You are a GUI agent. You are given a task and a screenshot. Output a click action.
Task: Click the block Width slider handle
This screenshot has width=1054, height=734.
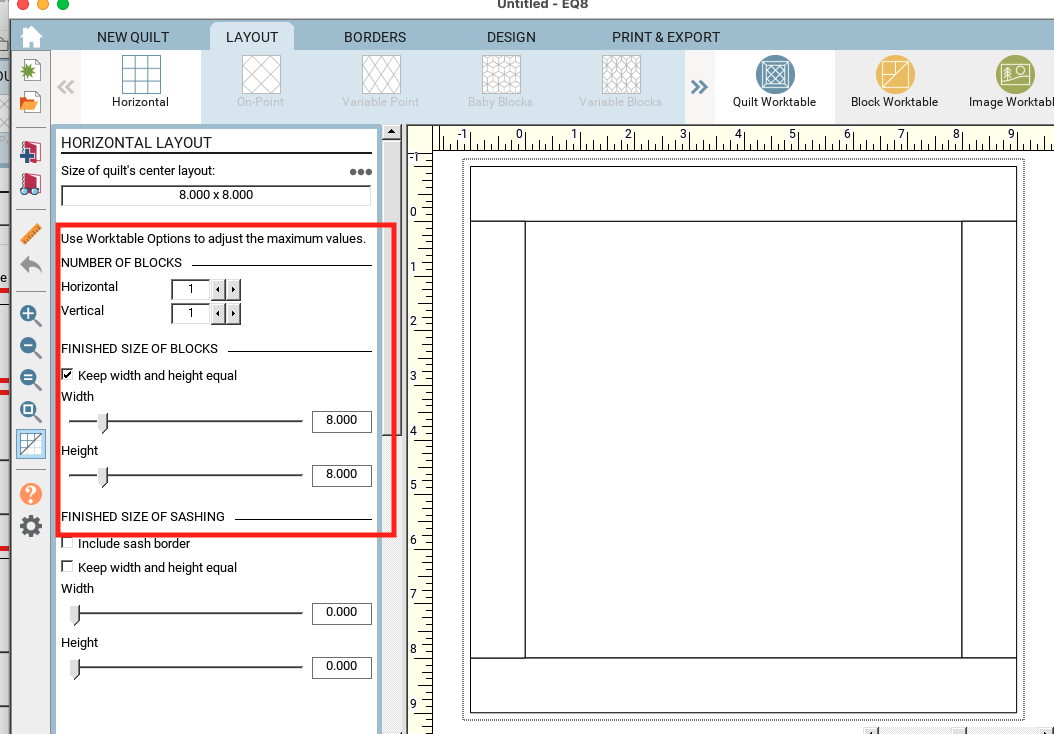(103, 422)
